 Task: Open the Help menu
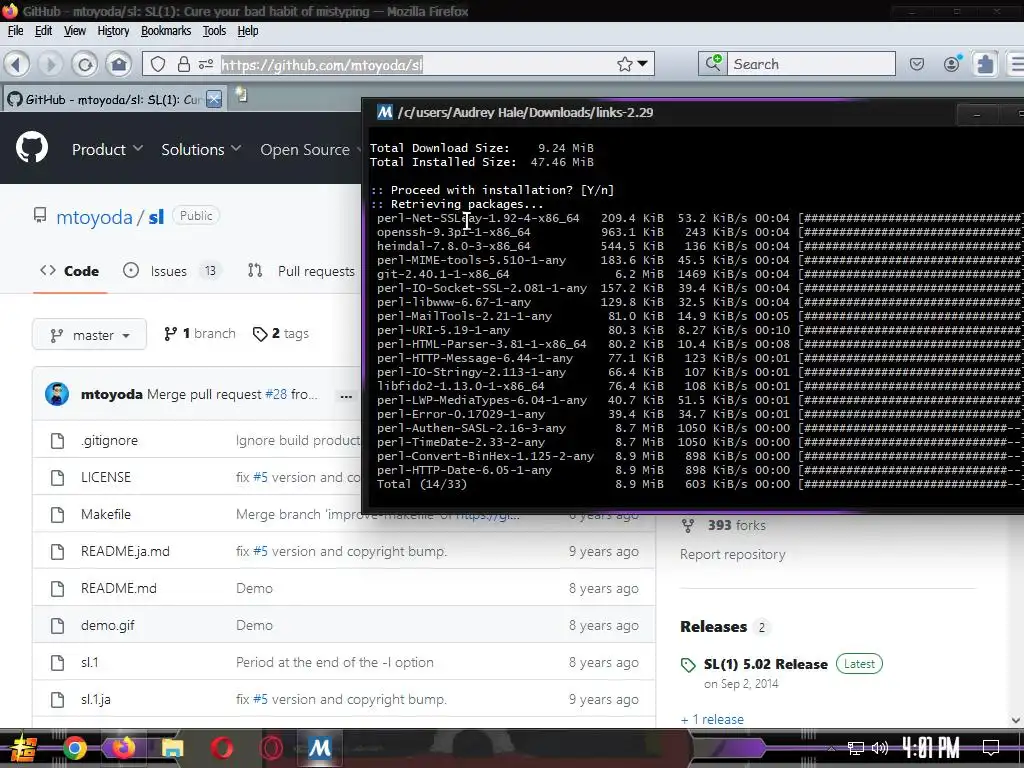(x=248, y=31)
